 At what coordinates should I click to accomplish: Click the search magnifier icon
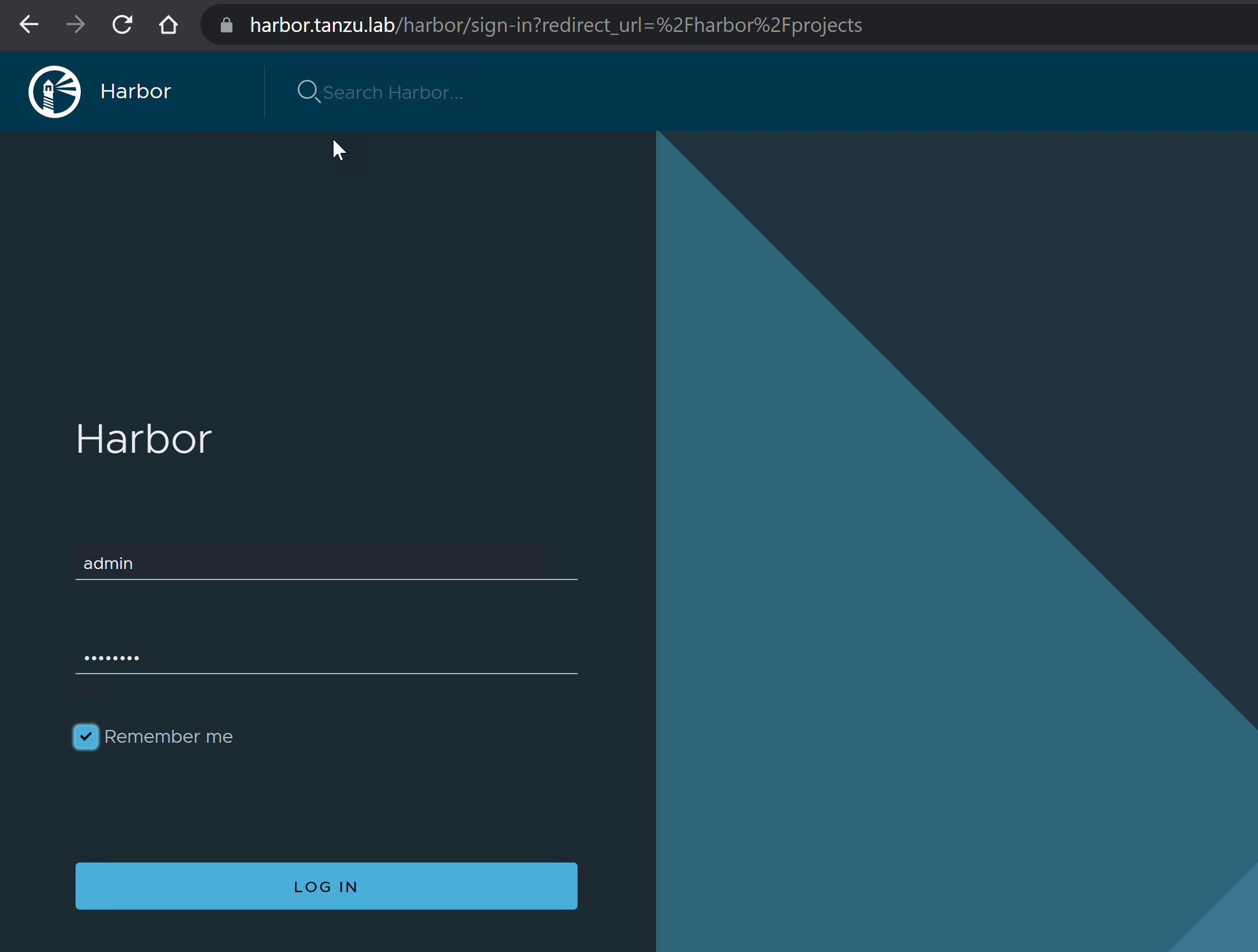point(308,92)
